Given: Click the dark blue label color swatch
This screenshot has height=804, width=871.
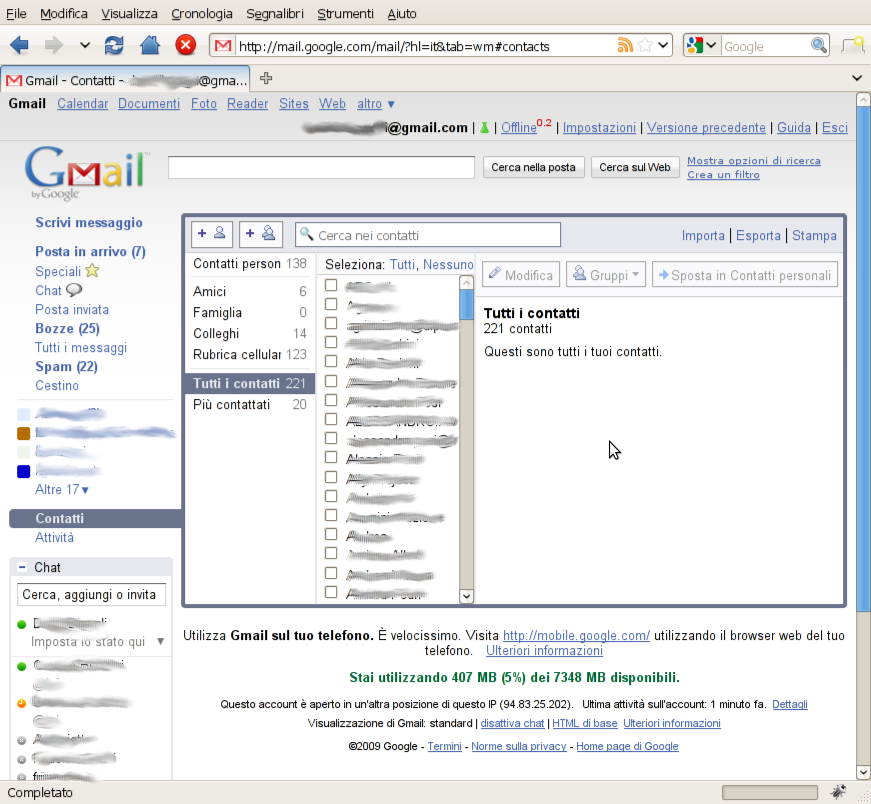Looking at the screenshot, I should coord(23,471).
